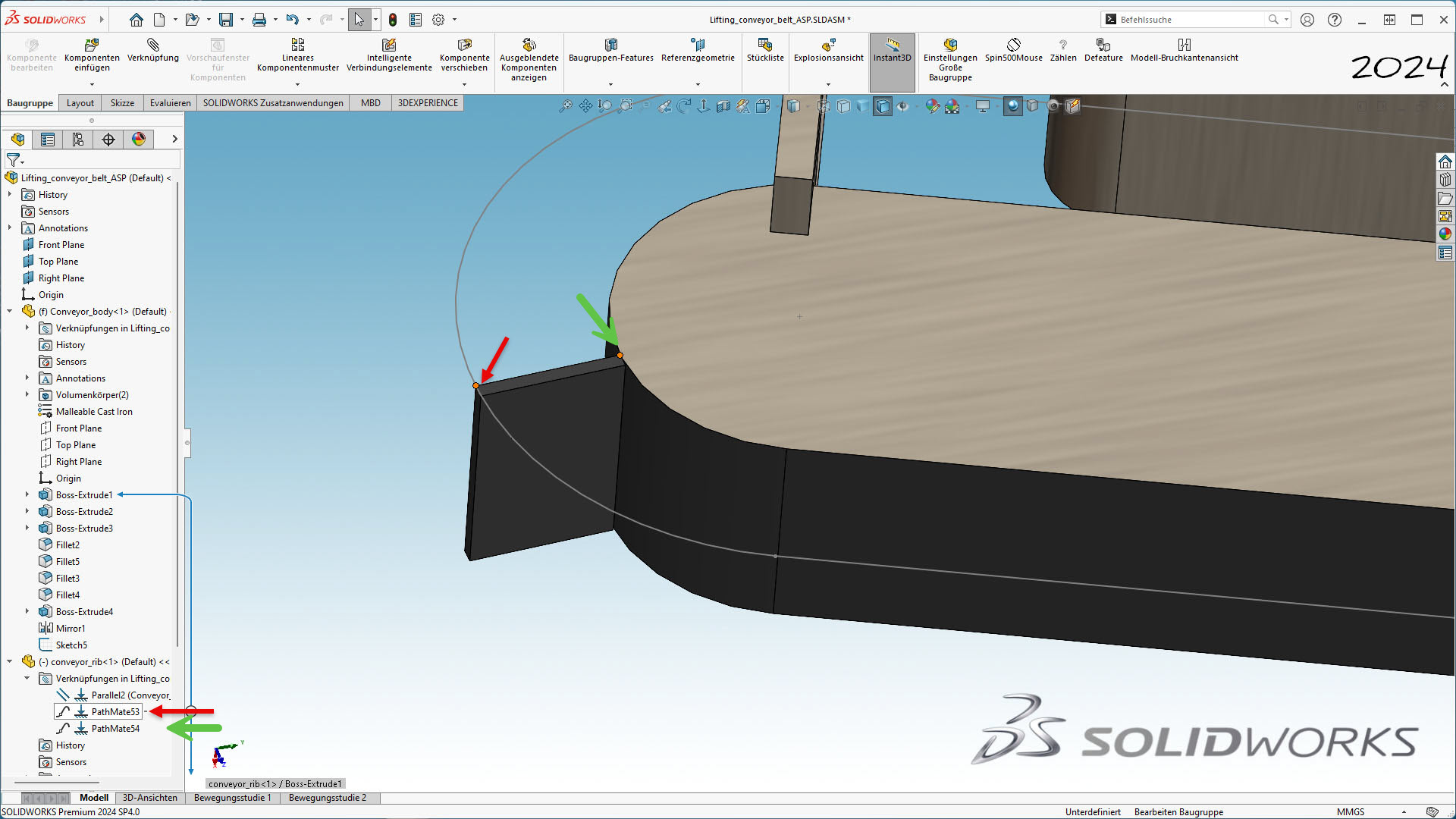
Task: Open Einstellungen Große Baugruppe
Action: tap(950, 60)
